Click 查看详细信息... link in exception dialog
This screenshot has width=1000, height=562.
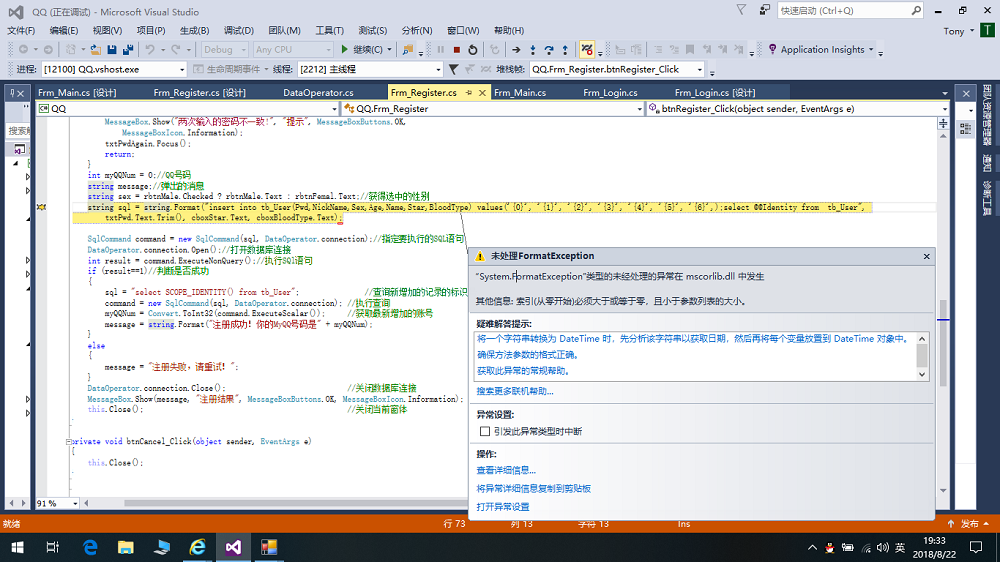(x=506, y=470)
